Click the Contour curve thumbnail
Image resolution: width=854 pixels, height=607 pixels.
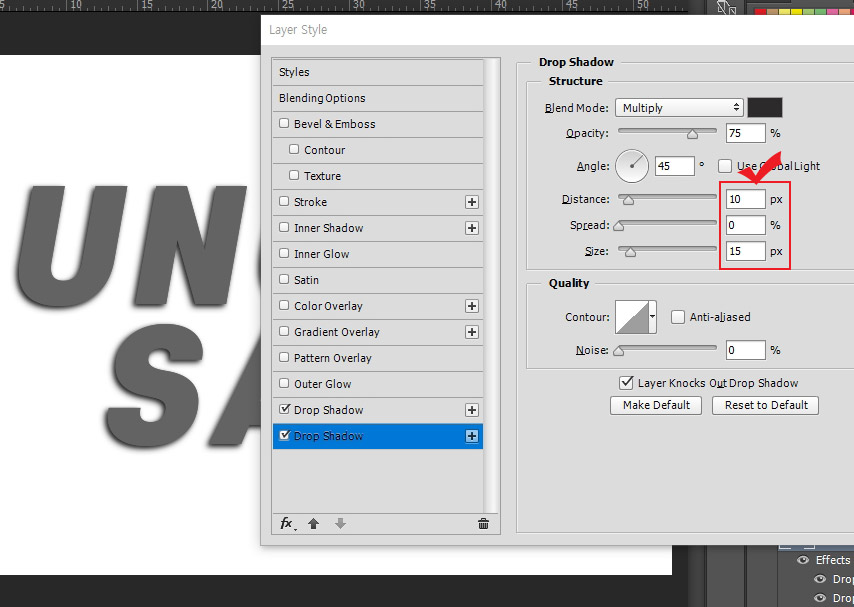click(x=632, y=317)
